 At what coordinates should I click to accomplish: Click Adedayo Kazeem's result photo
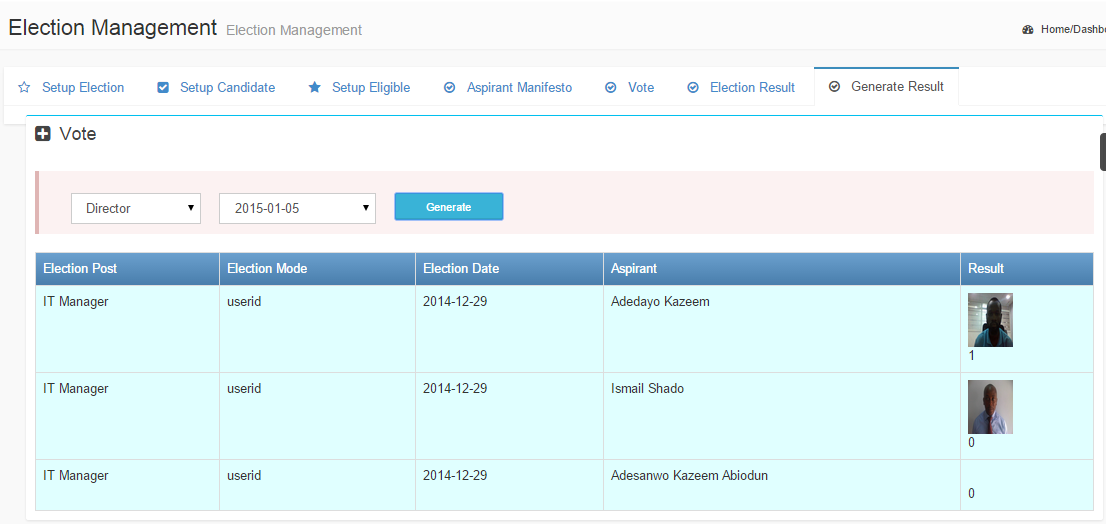coord(990,320)
